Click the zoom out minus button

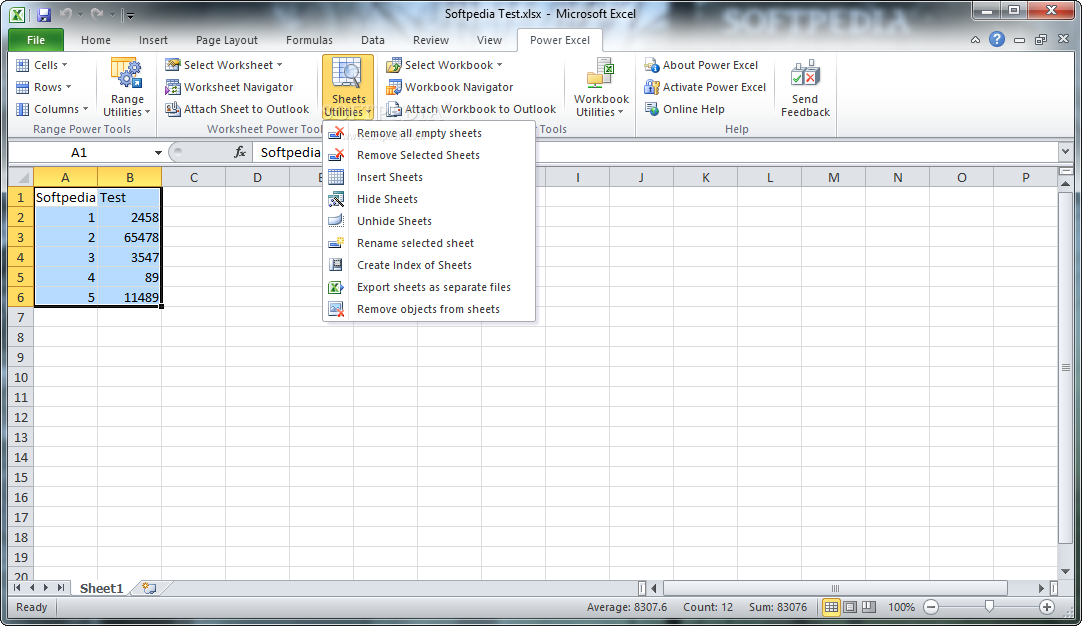point(931,607)
